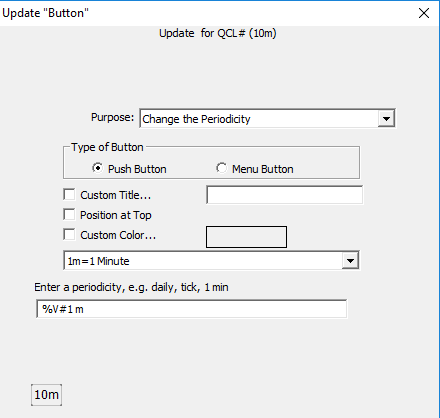Screen dimensions: 440x418
Task: Close the Update Button dialog
Action: (424, 13)
